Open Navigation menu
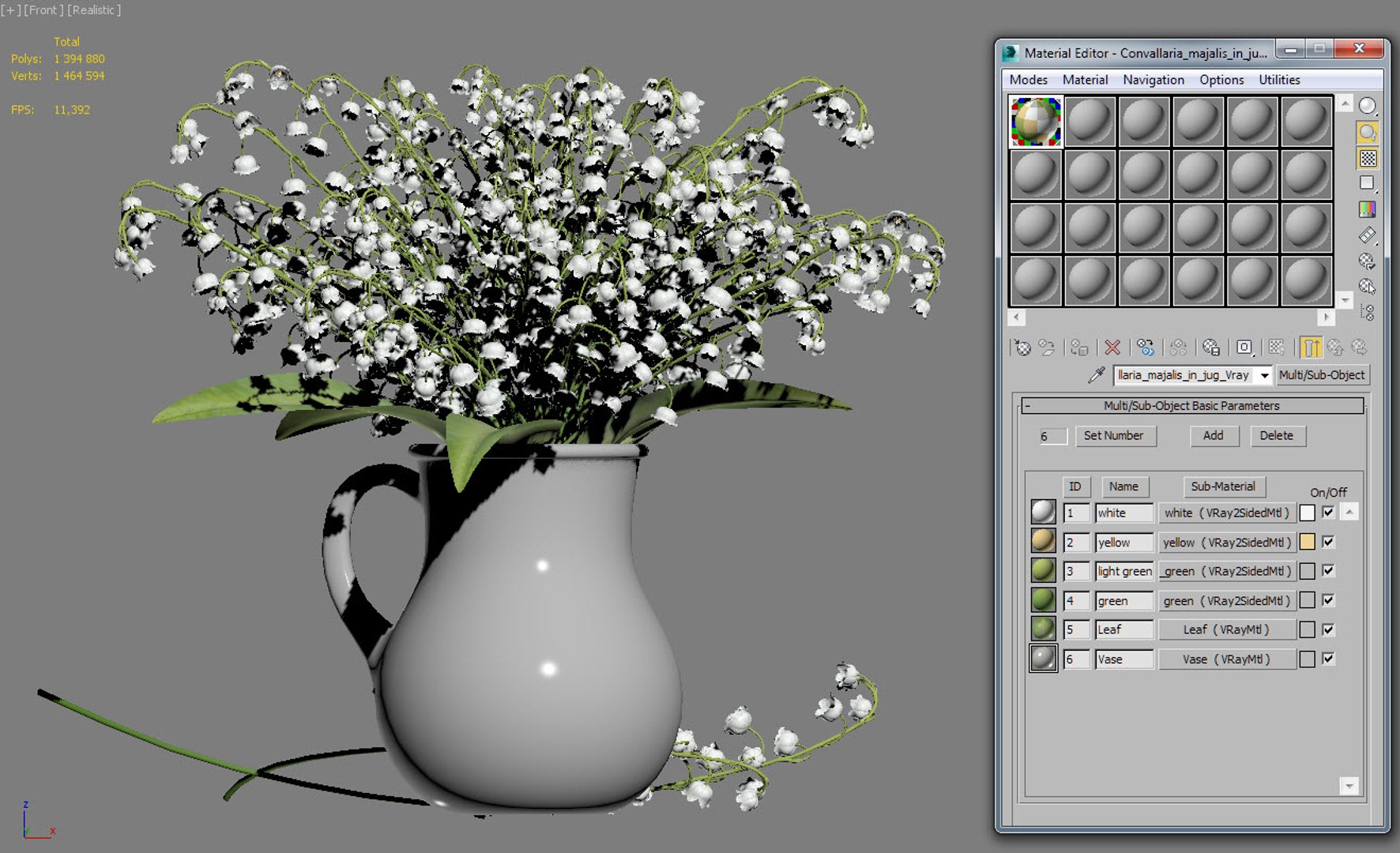Viewport: 1400px width, 853px height. [1153, 80]
